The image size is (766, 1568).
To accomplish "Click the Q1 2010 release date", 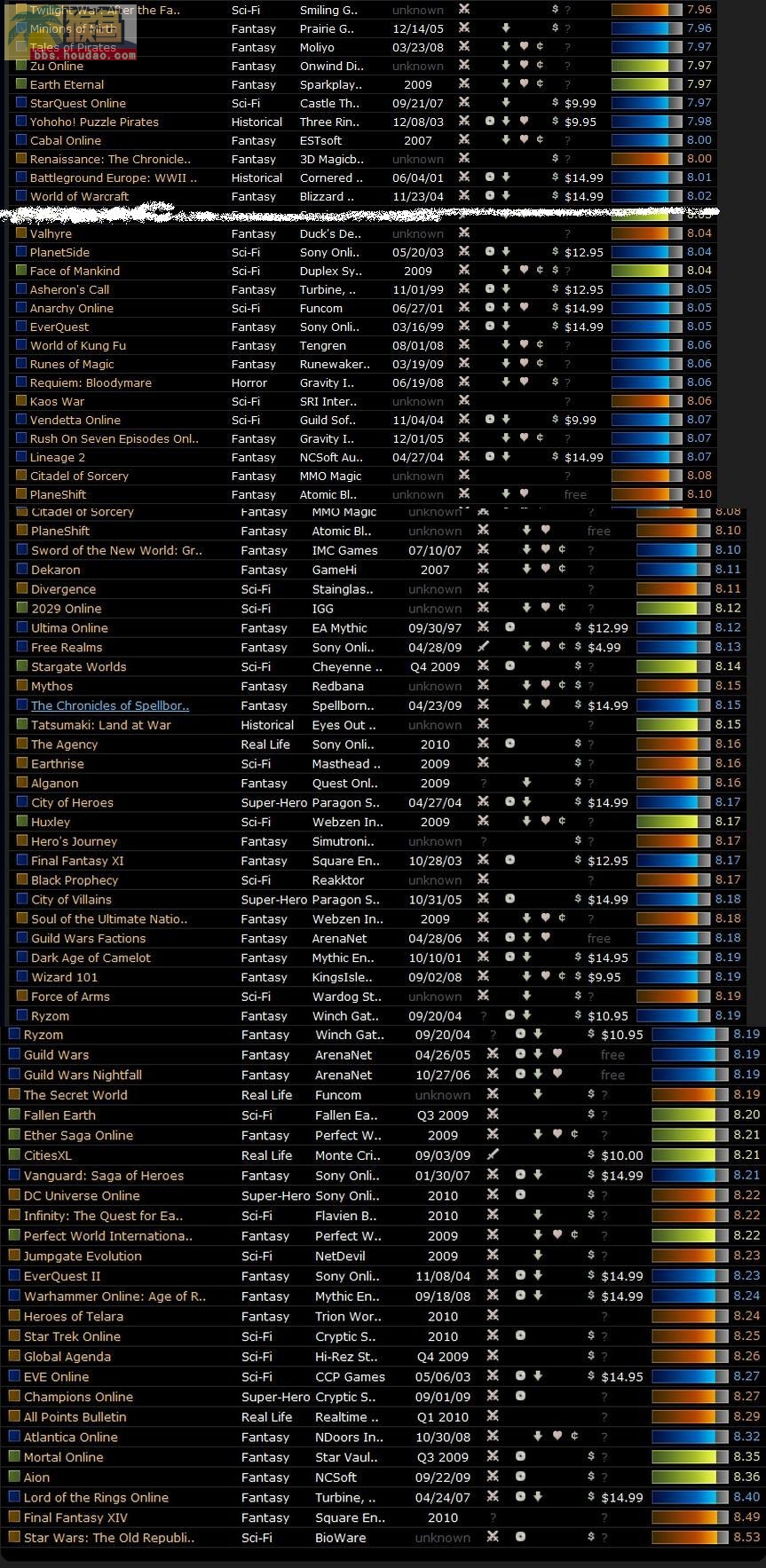I will click(443, 1417).
